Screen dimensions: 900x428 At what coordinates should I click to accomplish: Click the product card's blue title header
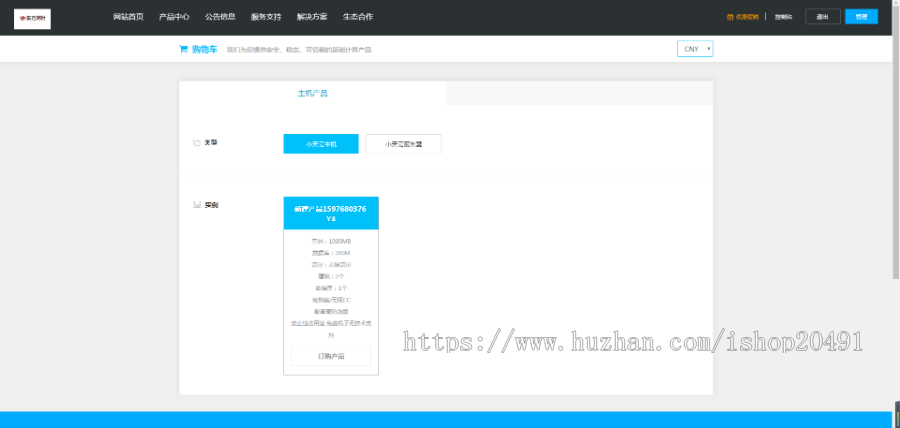pos(331,213)
